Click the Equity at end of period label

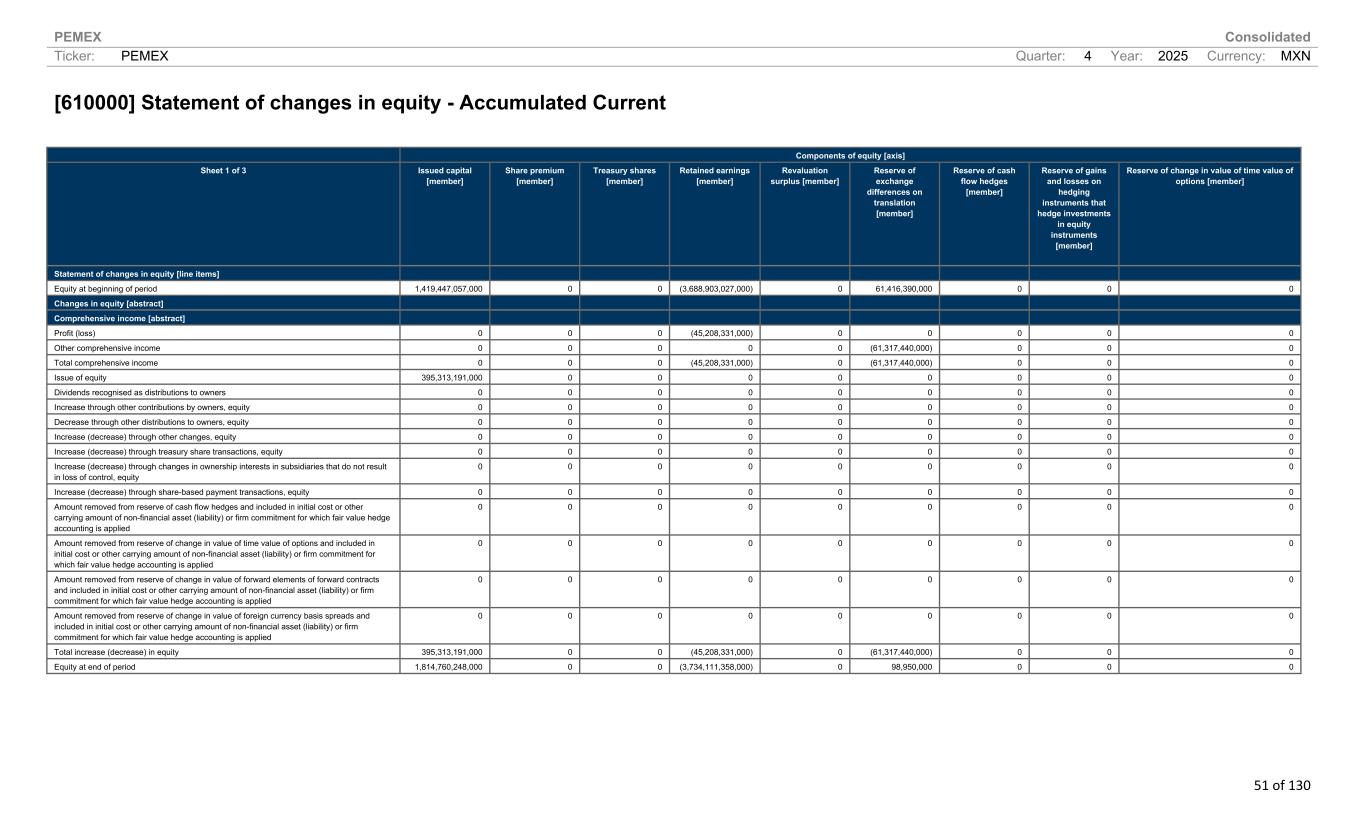tap(94, 666)
